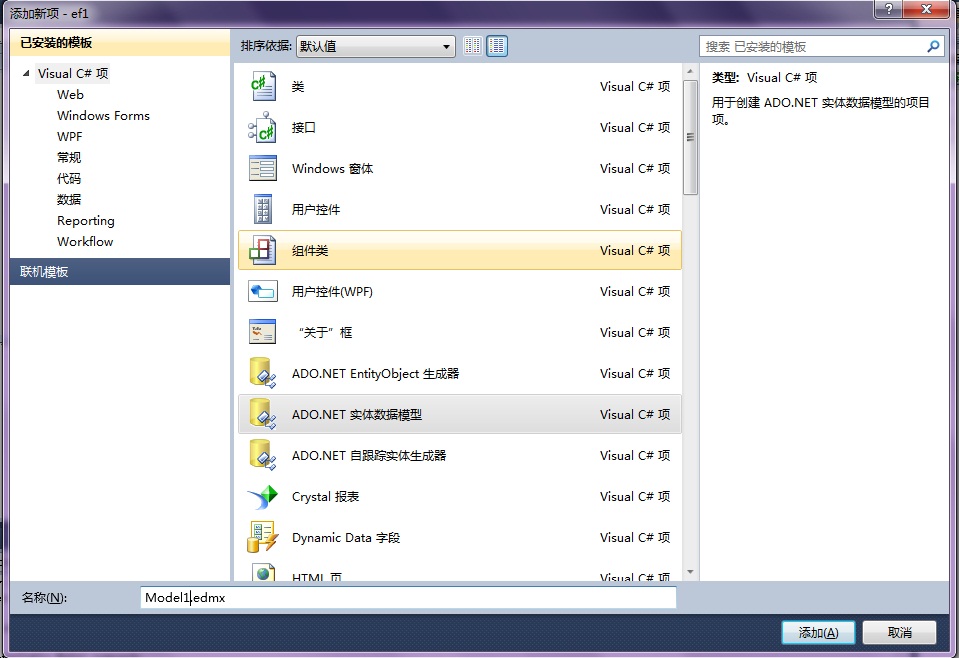Switch to medium icons view

tap(497, 46)
